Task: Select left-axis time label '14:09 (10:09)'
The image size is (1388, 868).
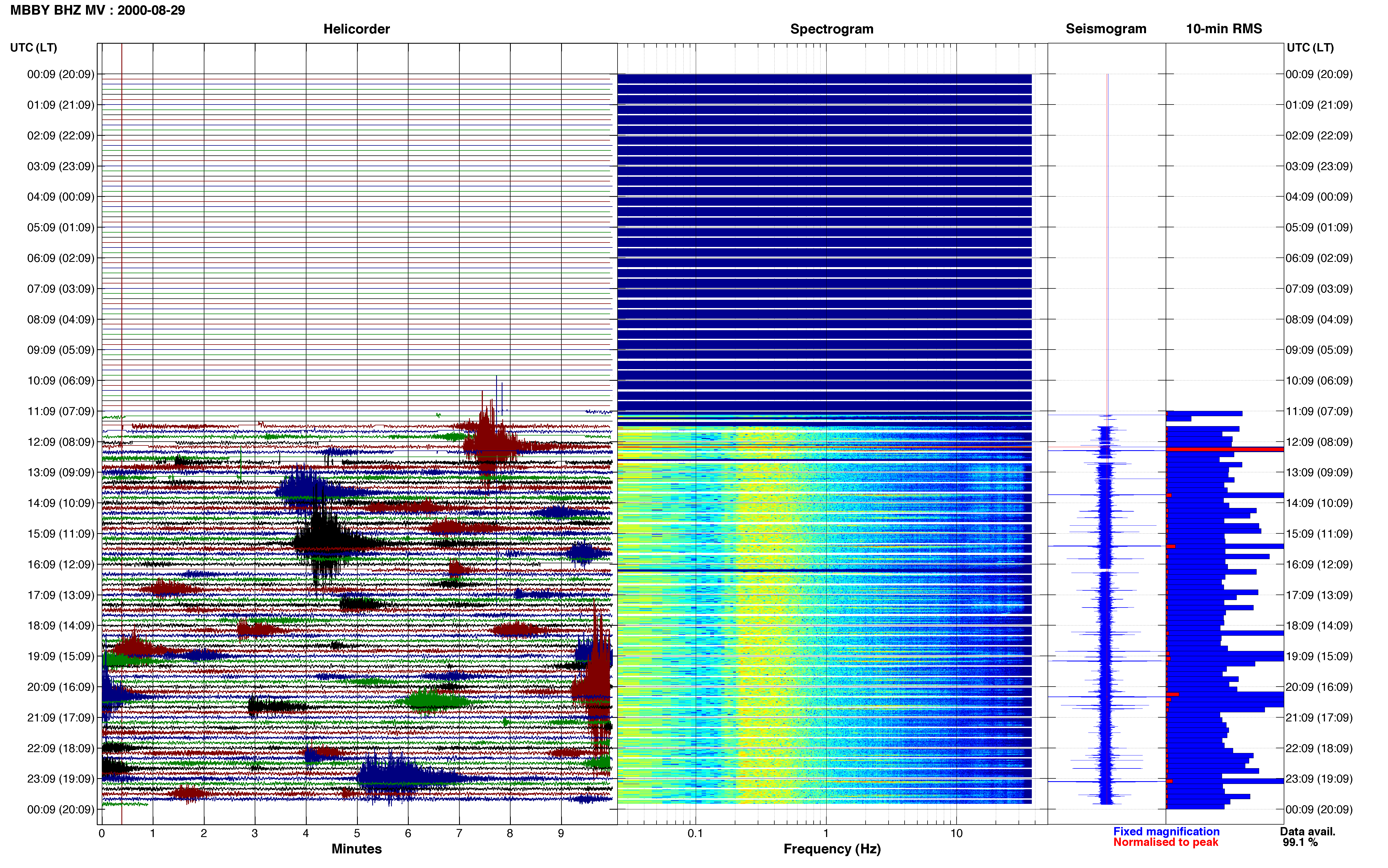Action: (61, 504)
